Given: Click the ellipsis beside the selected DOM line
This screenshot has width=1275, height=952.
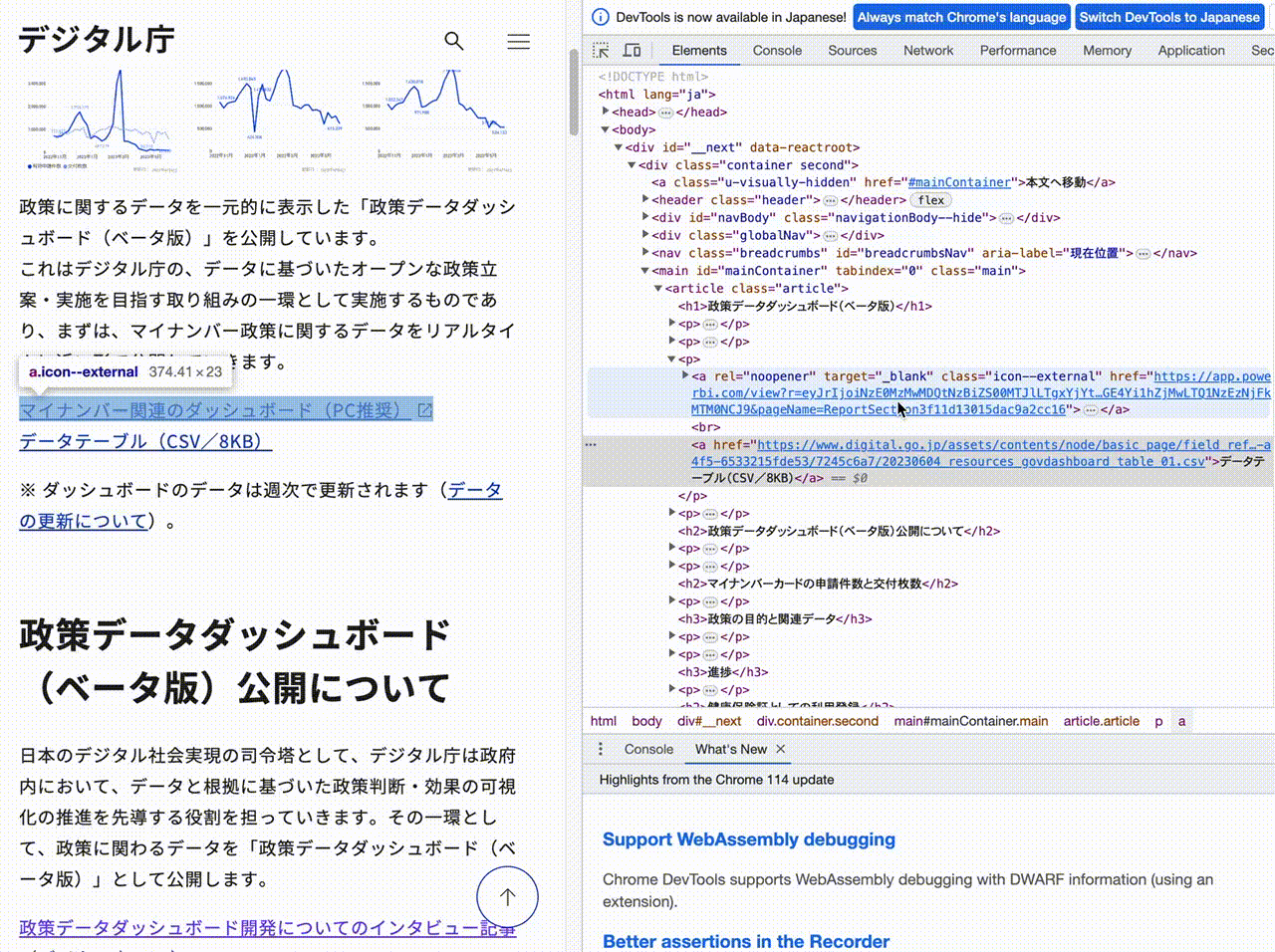Looking at the screenshot, I should point(592,444).
